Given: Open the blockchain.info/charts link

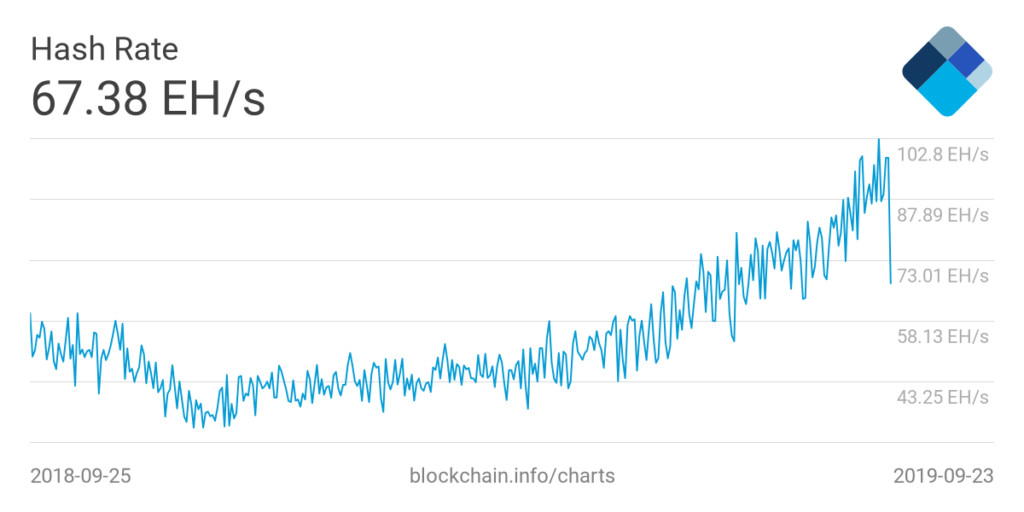Looking at the screenshot, I should 512,475.
